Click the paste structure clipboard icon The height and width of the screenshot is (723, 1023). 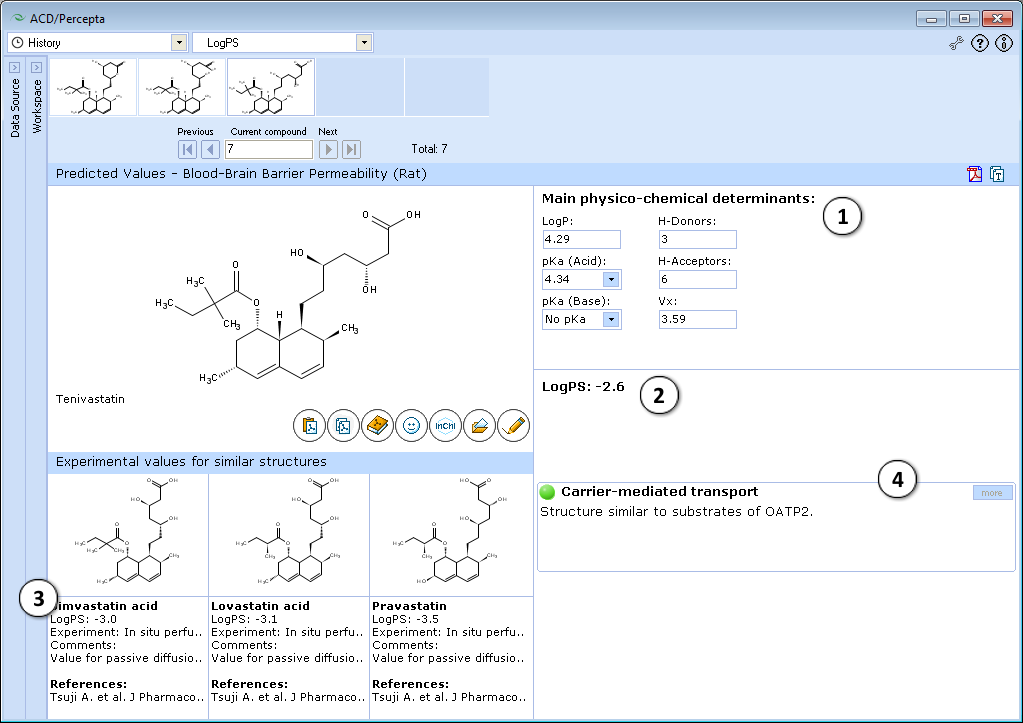[x=309, y=426]
